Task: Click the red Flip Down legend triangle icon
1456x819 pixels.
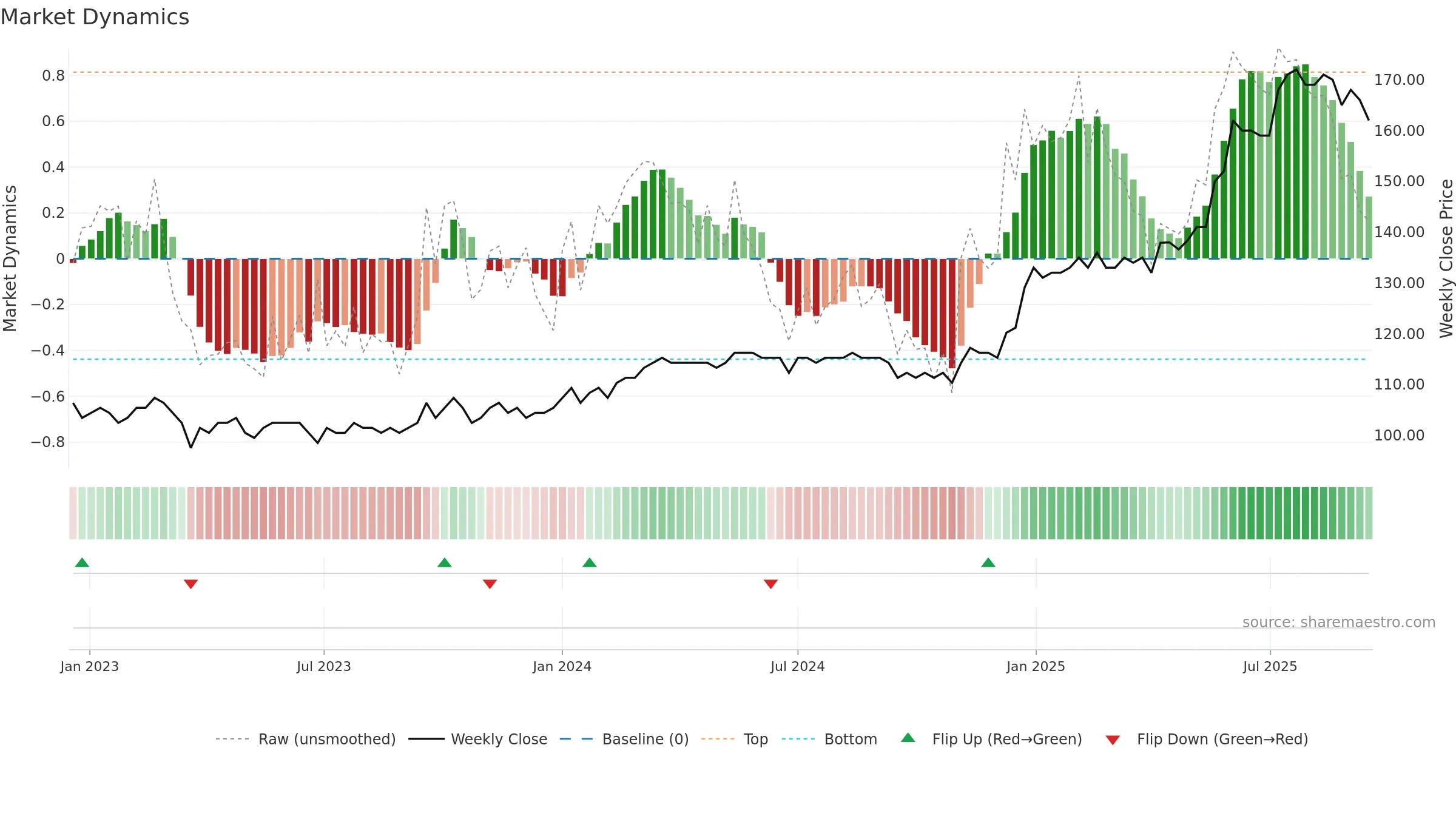Action: tap(1113, 740)
